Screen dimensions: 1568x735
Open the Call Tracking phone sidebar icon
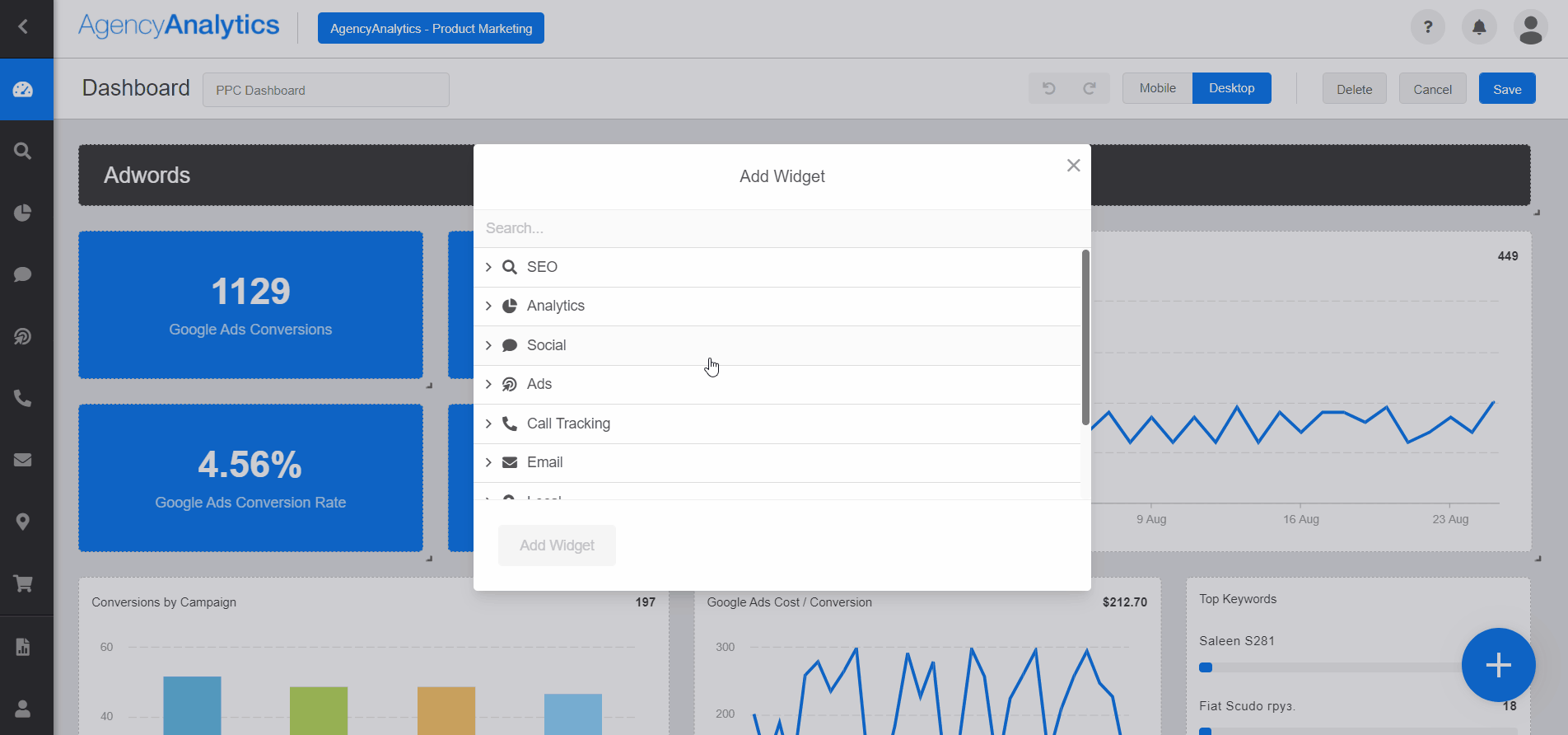pos(23,399)
